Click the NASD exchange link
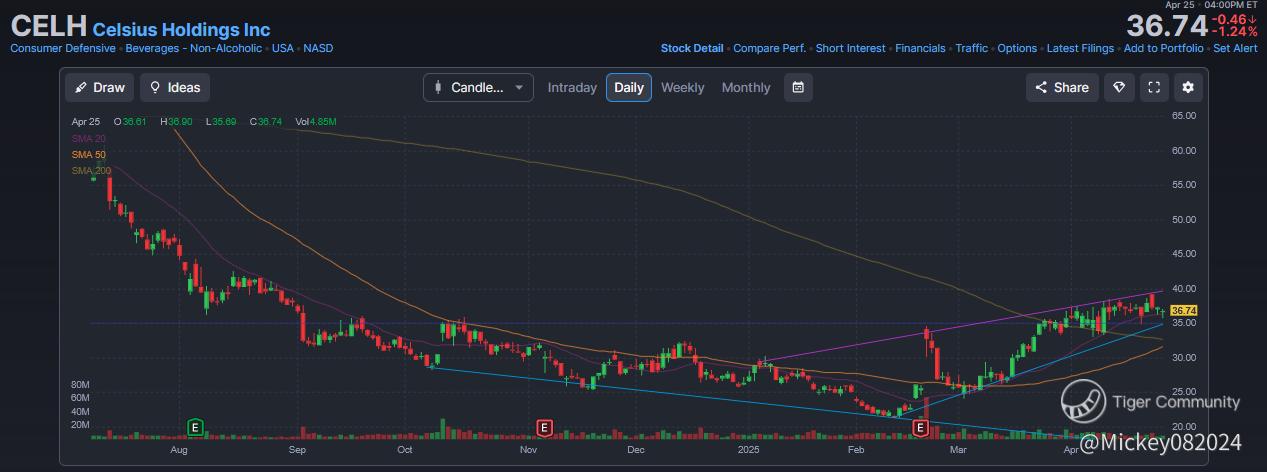1267x472 pixels. click(318, 48)
